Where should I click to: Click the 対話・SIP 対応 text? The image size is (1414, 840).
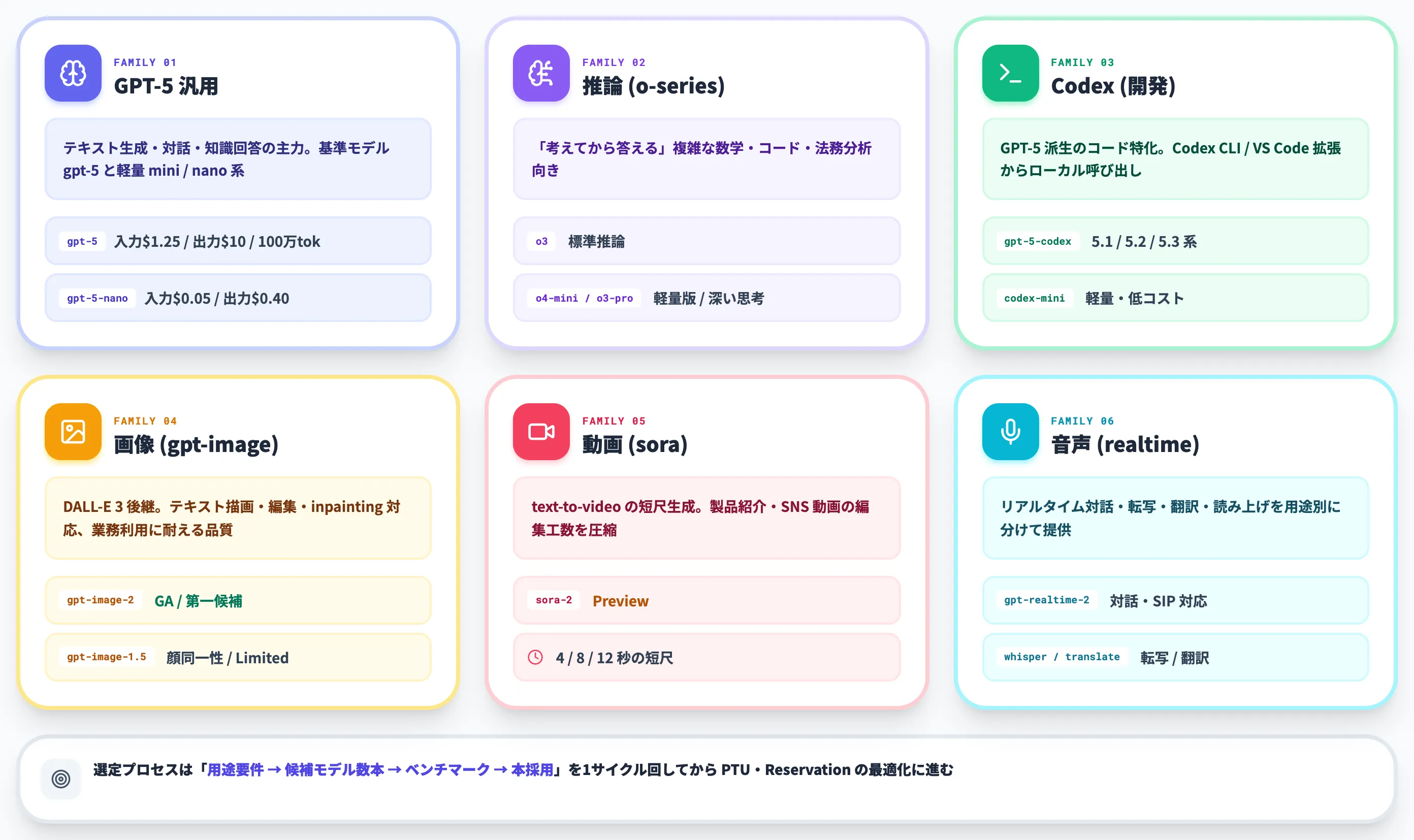1158,601
